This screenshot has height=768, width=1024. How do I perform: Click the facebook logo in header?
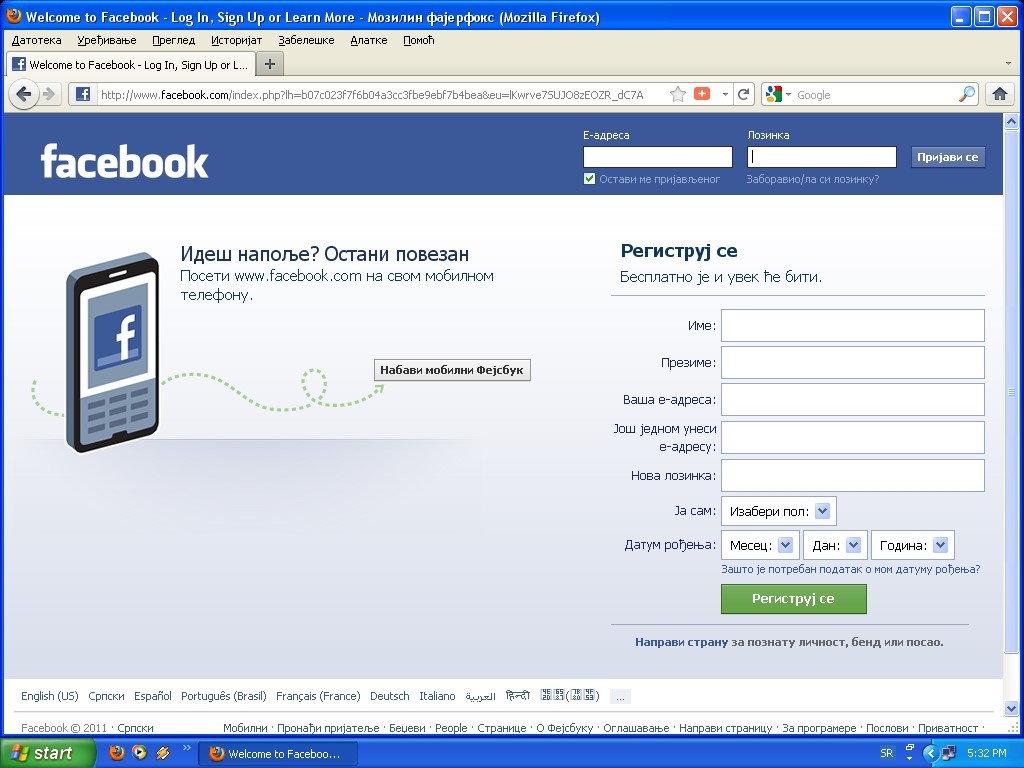coord(124,161)
